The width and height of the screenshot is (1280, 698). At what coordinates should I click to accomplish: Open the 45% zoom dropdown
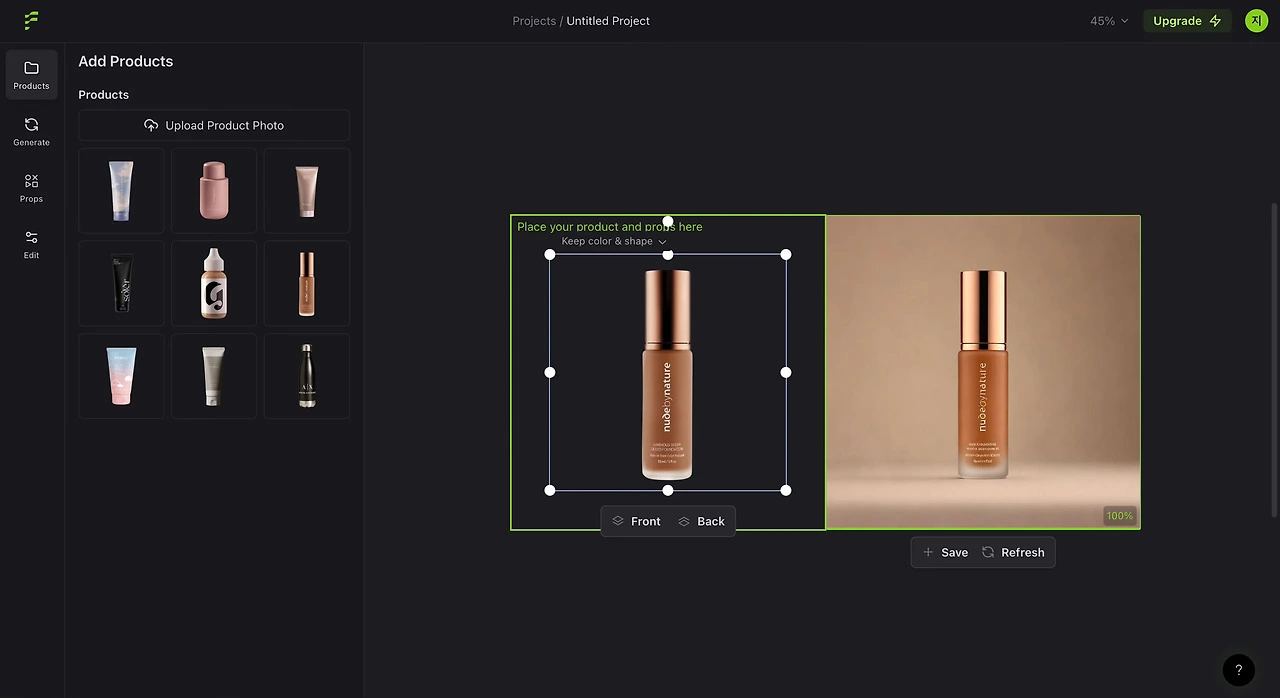click(x=1109, y=21)
